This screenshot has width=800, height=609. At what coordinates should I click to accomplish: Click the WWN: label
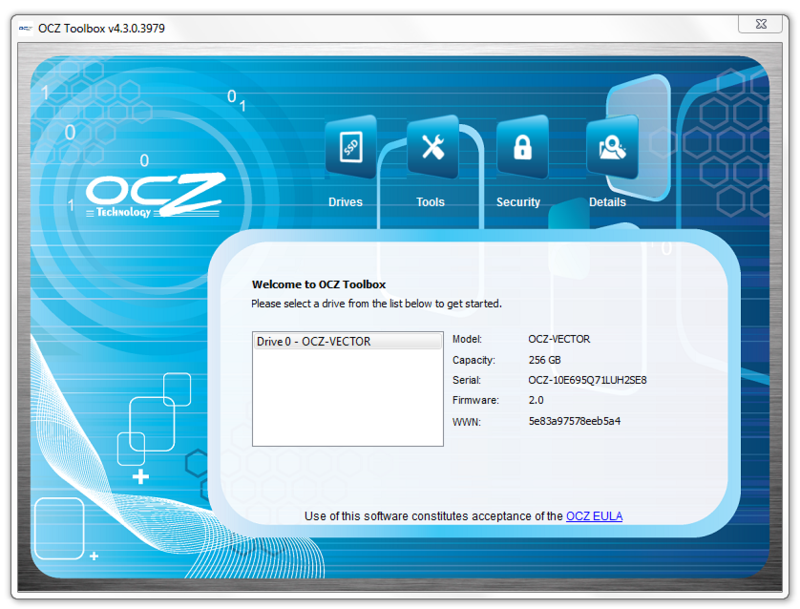pyautogui.click(x=466, y=422)
